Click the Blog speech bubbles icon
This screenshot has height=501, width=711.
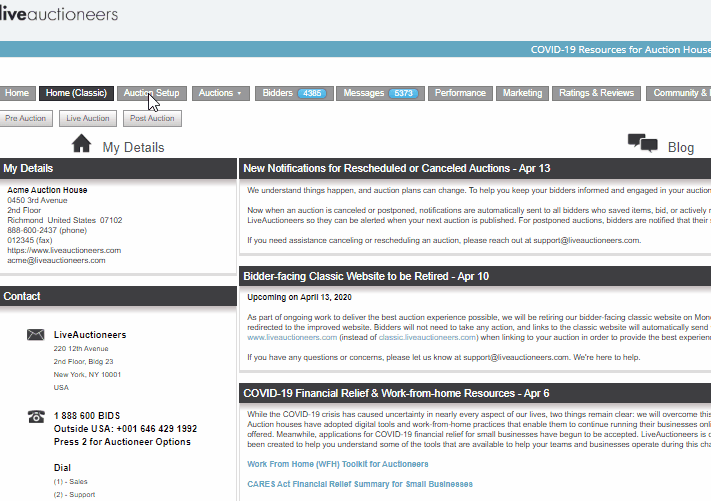(643, 143)
